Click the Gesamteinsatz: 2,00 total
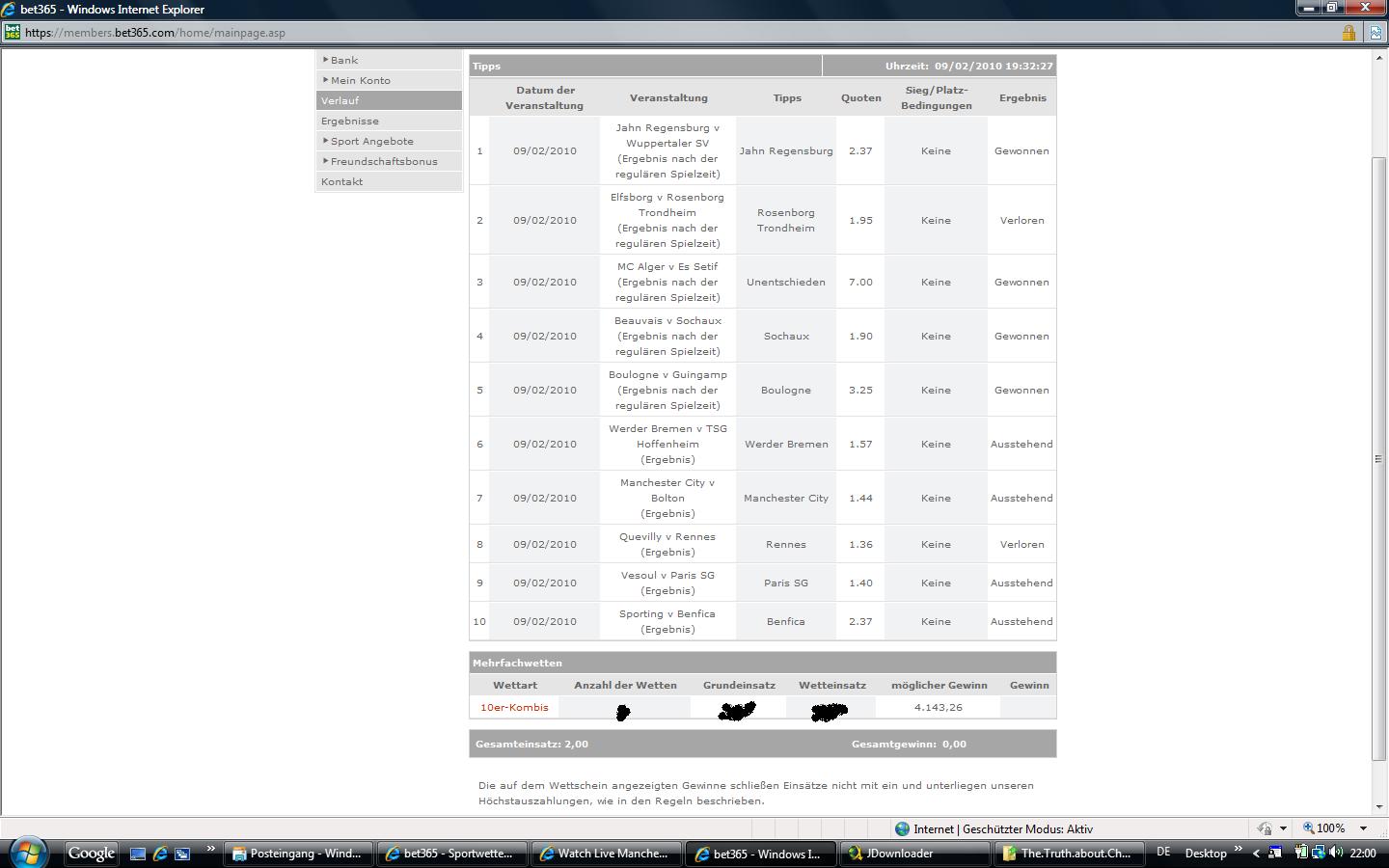The height and width of the screenshot is (868, 1389). click(531, 744)
